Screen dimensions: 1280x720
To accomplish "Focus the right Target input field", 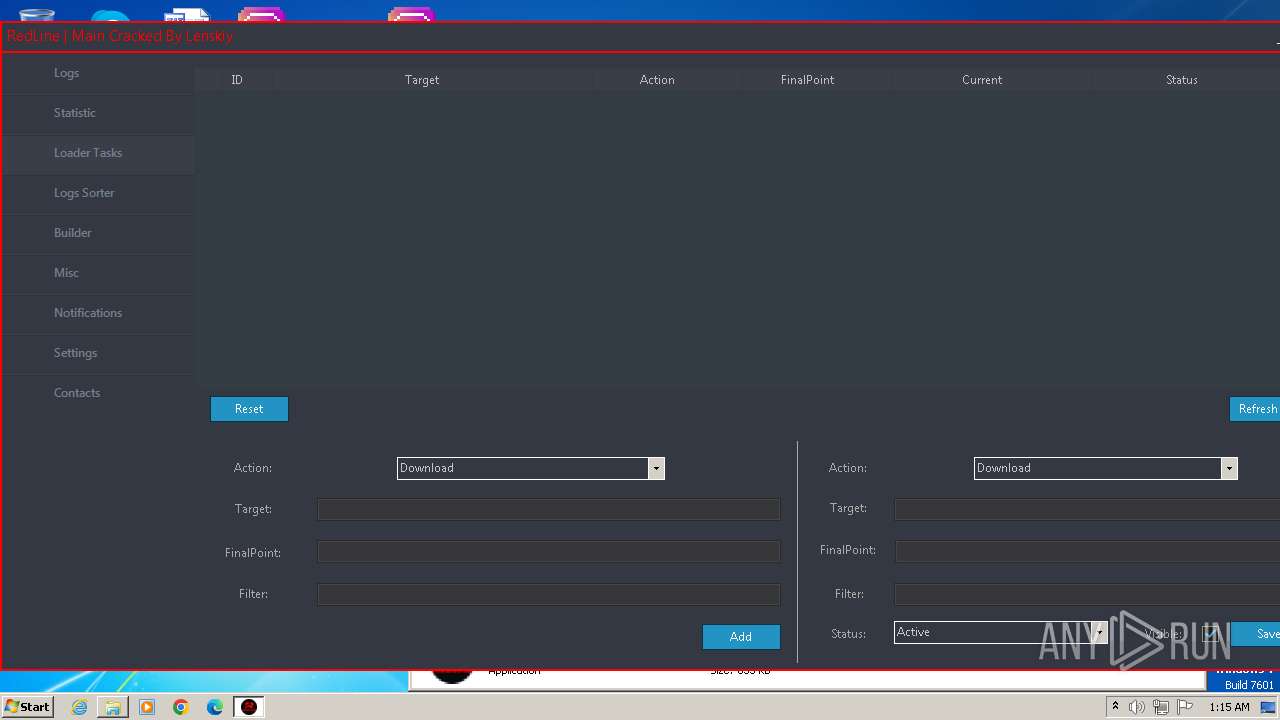I will click(1087, 509).
